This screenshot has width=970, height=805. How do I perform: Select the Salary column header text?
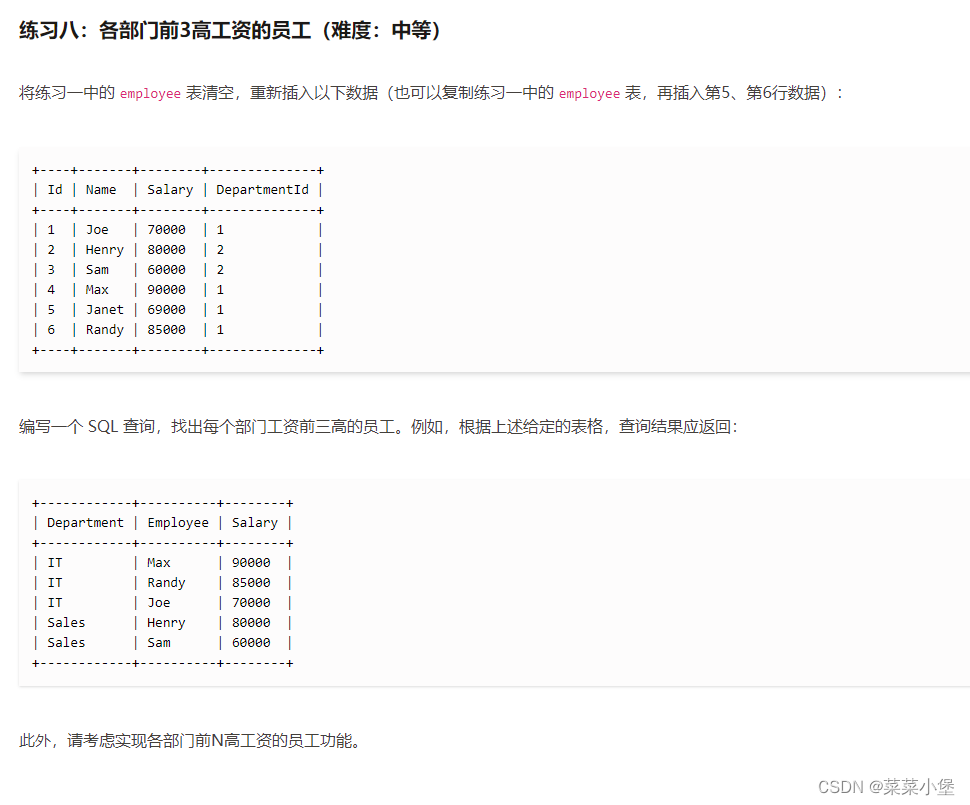[170, 189]
